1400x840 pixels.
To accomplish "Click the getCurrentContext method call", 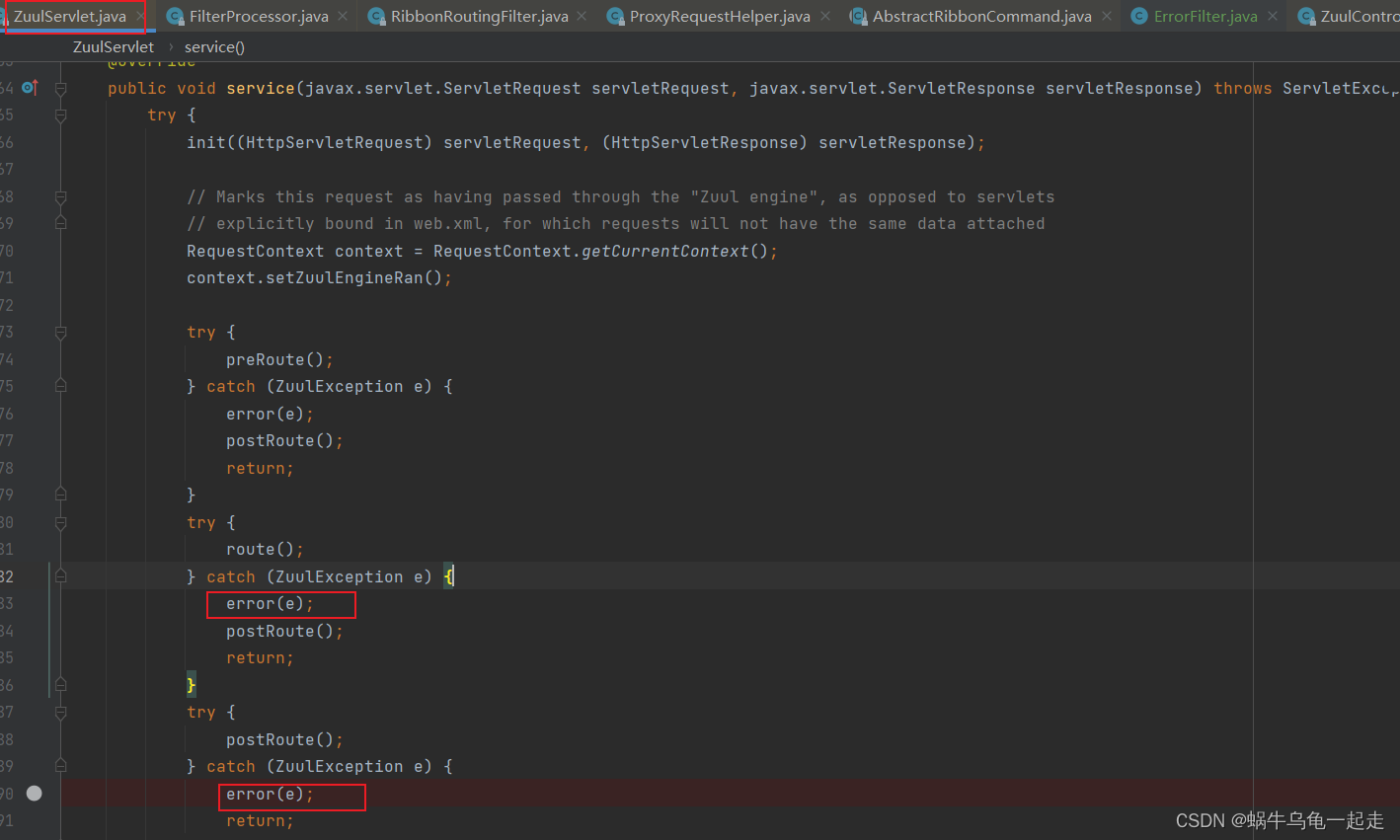I will point(665,252).
